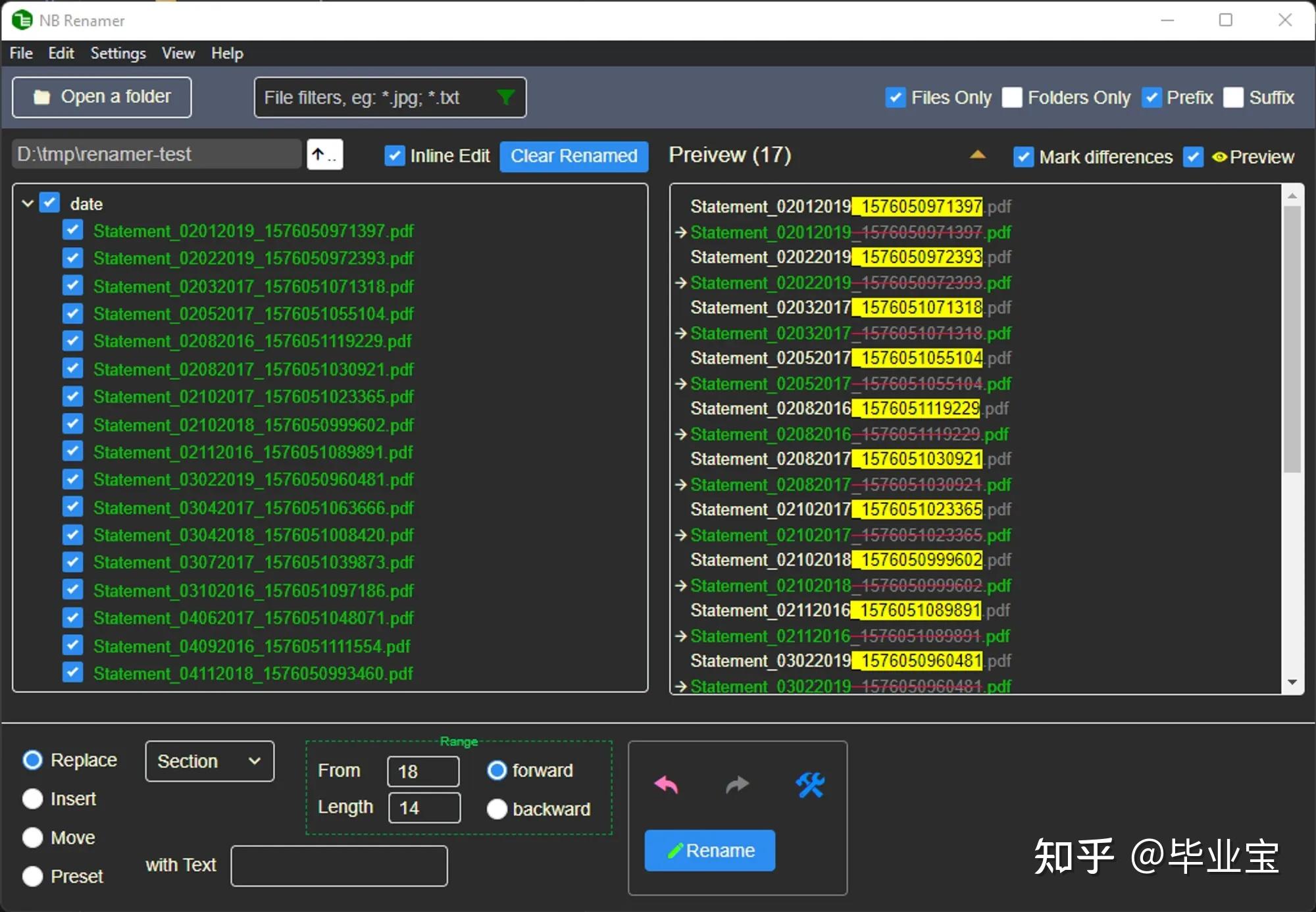Image resolution: width=1316 pixels, height=912 pixels.
Task: Disable Mark differences
Action: point(1023,157)
